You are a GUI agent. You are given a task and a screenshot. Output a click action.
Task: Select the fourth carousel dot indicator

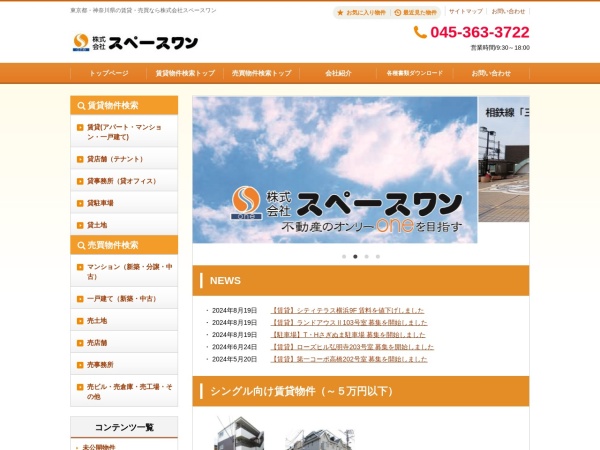click(378, 257)
